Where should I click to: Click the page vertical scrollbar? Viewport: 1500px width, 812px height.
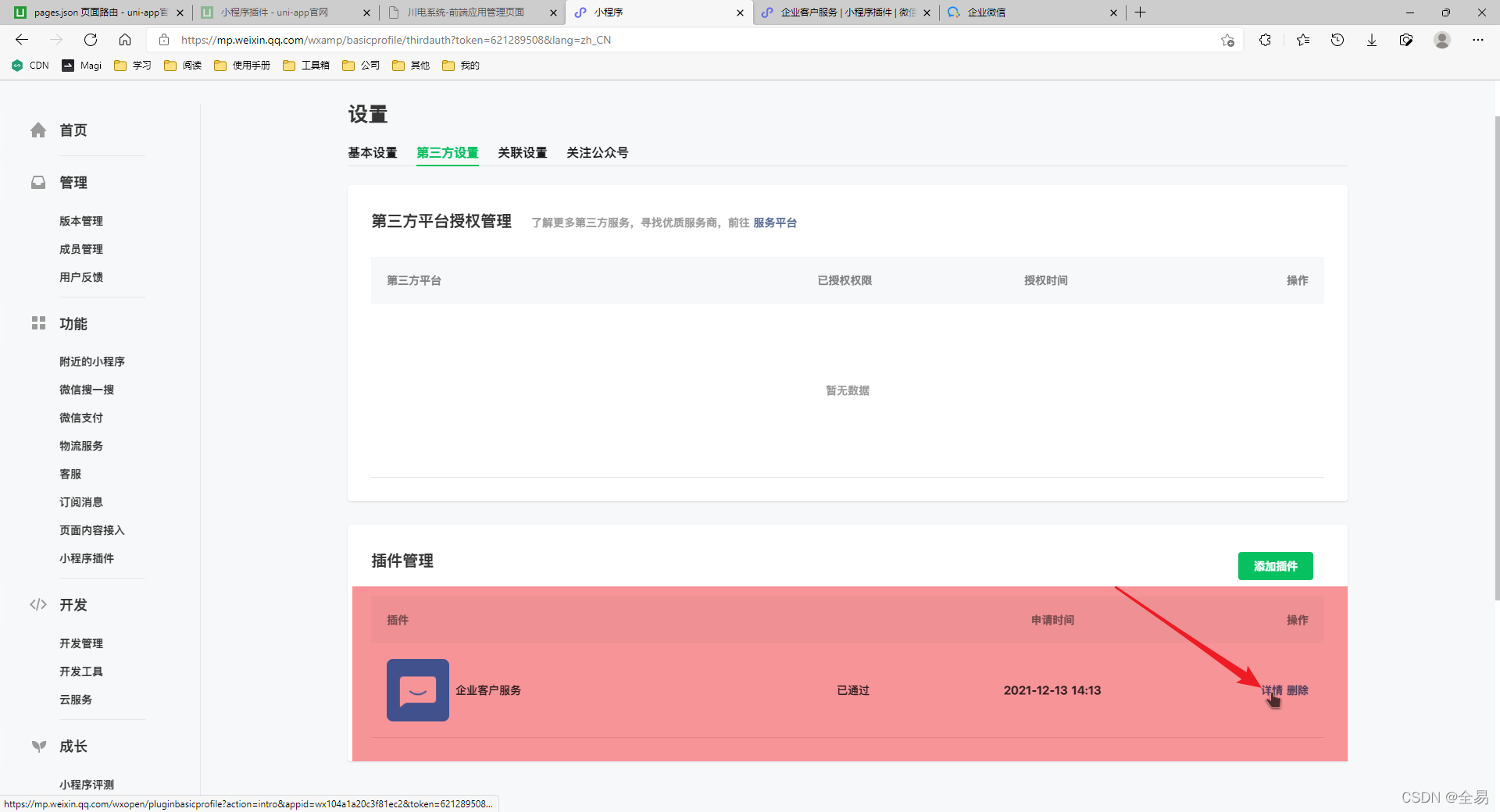pyautogui.click(x=1496, y=358)
